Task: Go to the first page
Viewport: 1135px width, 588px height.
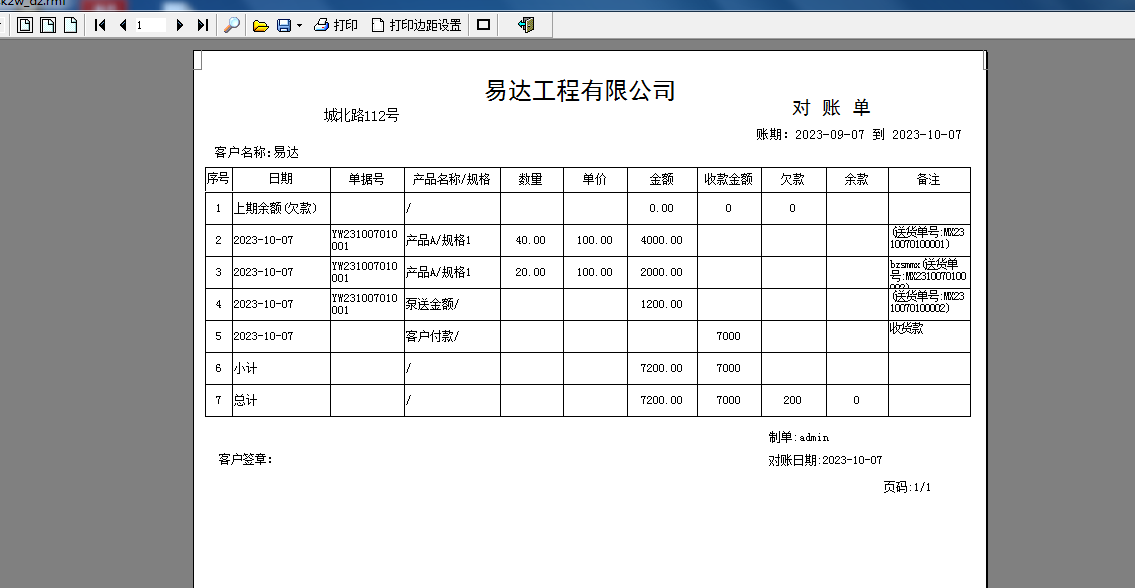Action: point(100,25)
